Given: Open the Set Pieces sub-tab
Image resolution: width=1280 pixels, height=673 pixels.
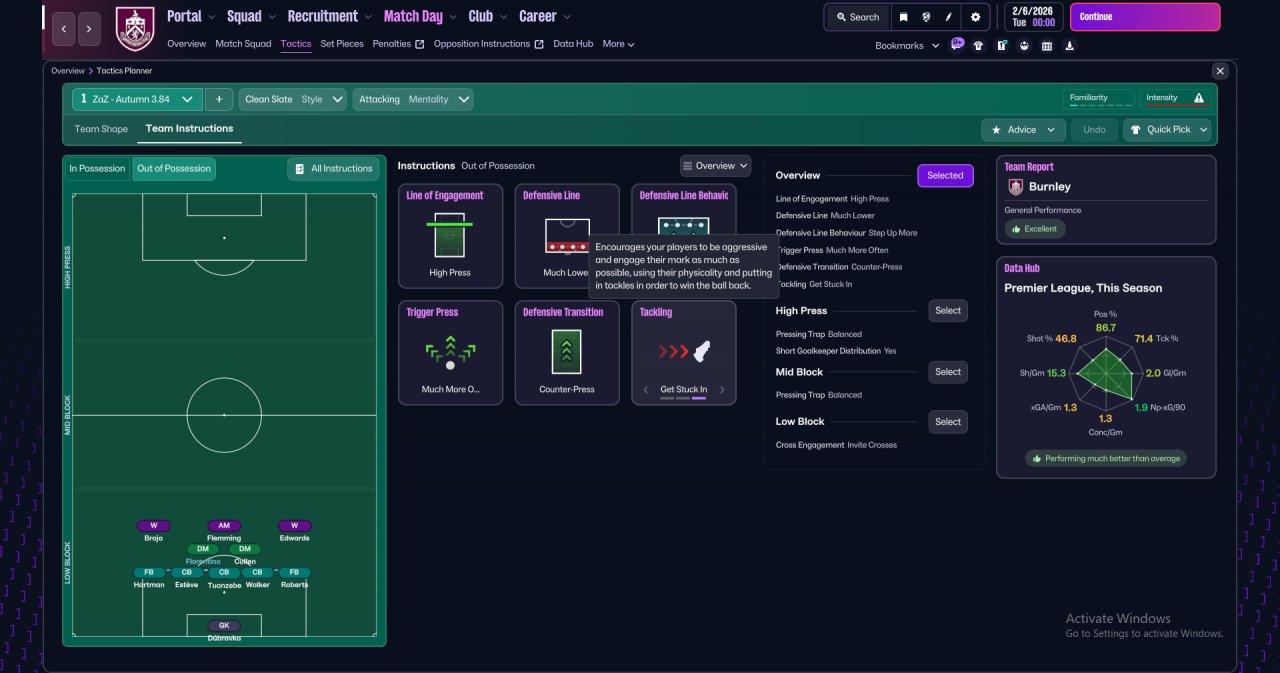Looking at the screenshot, I should (342, 44).
